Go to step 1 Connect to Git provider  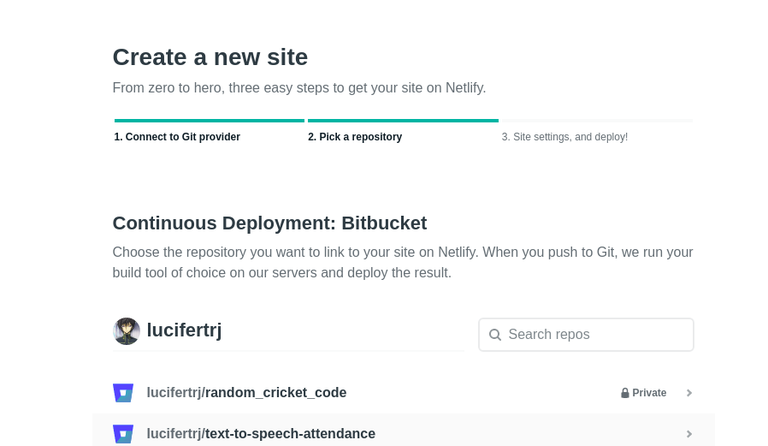(177, 137)
